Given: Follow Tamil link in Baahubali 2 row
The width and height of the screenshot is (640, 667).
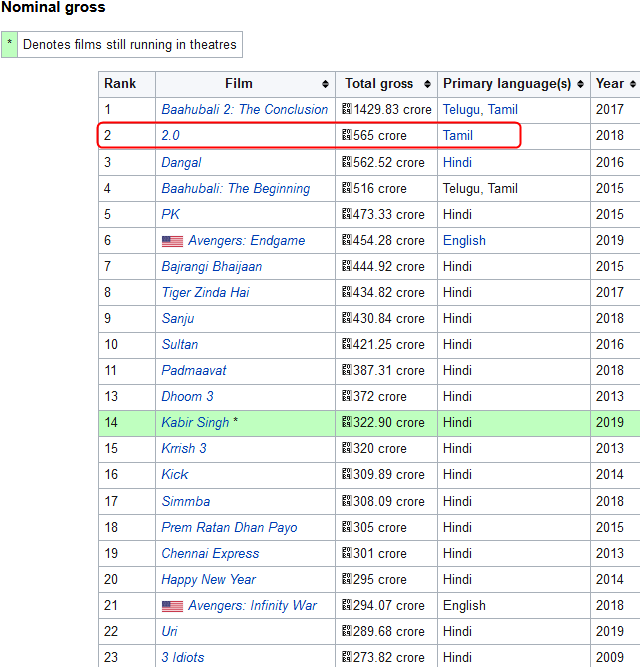Looking at the screenshot, I should coord(503,110).
